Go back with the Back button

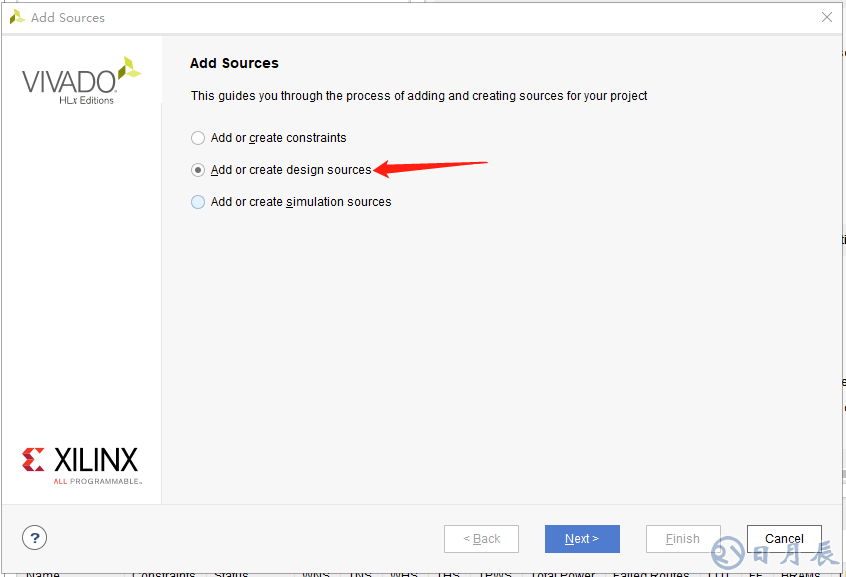coord(481,539)
